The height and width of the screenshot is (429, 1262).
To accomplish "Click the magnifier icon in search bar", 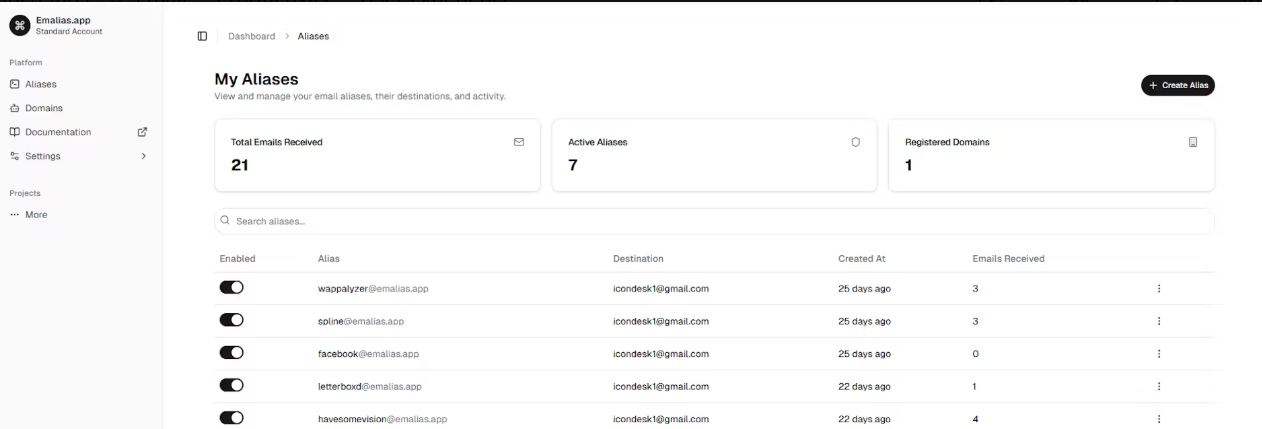I will 225,220.
